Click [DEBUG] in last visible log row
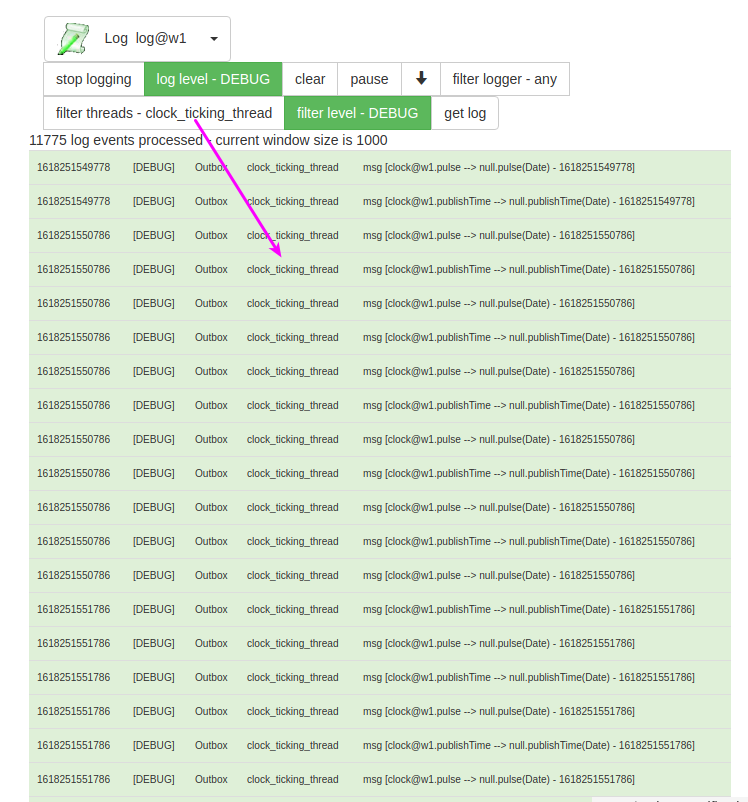748x802 pixels. (153, 779)
